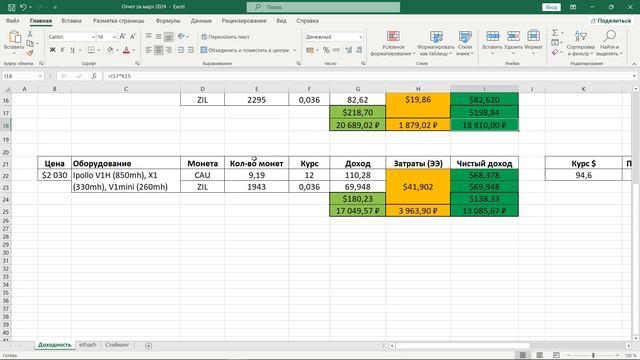Open the font color dropdown arrow
Screen dimensions: 640x360
[x=134, y=50]
